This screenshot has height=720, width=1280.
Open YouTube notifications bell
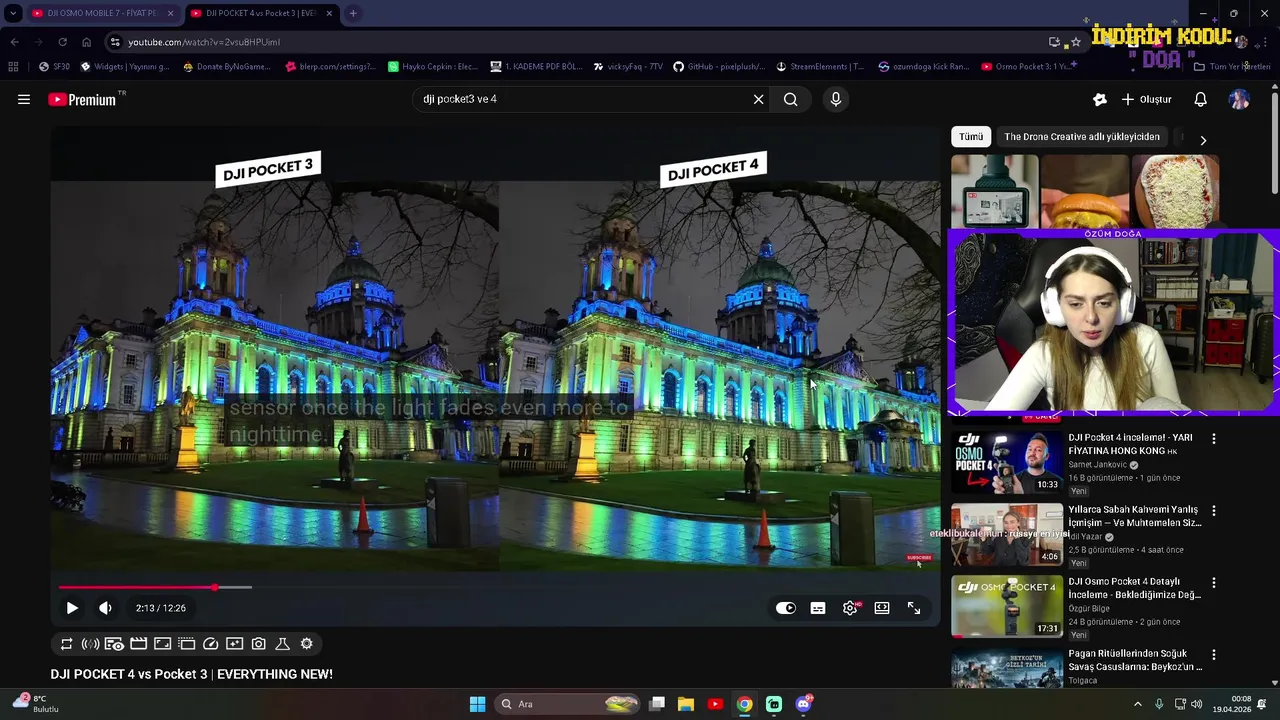(x=1201, y=99)
